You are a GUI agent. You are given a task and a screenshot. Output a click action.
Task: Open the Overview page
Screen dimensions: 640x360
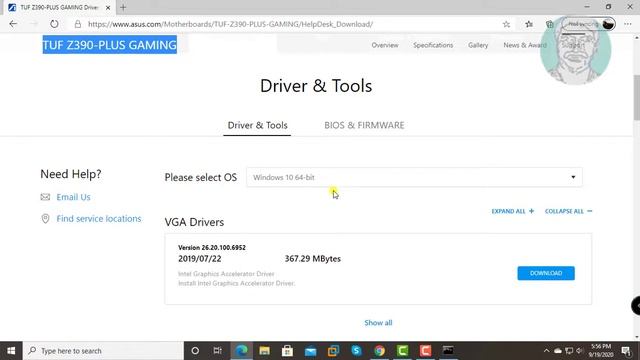click(x=385, y=45)
